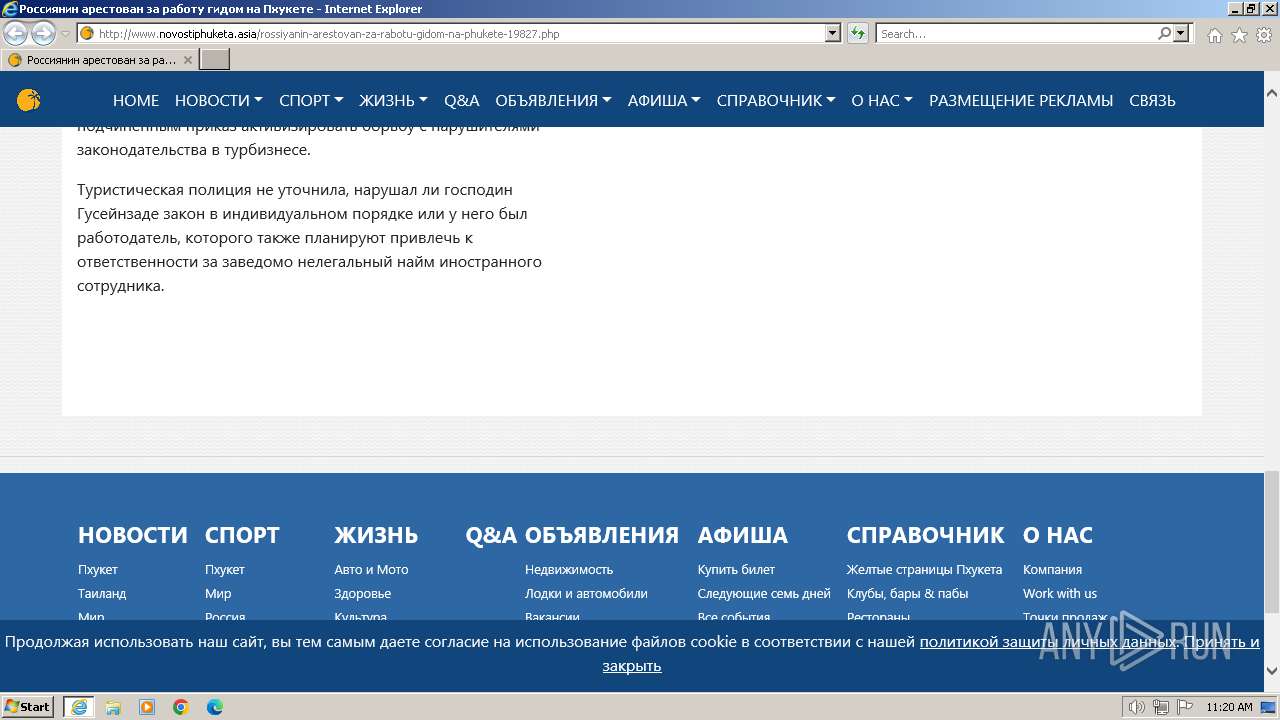Click the taskbar clock 11:20 AM
The height and width of the screenshot is (720, 1280).
1229,707
